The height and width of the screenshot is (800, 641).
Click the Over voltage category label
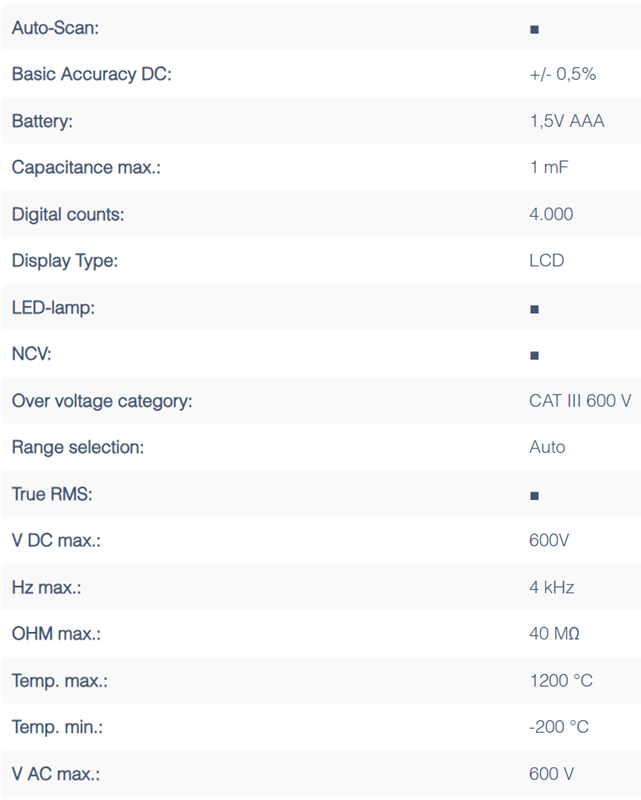[x=102, y=401]
